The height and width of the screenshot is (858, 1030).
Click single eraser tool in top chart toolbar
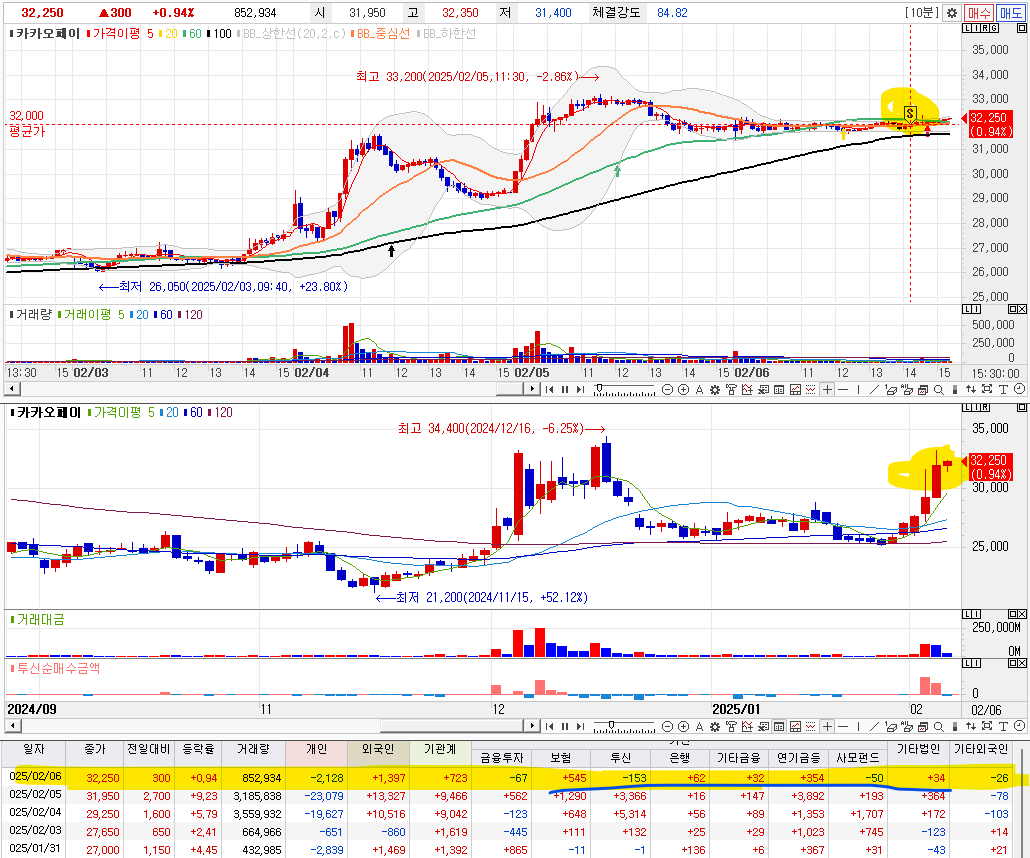pos(891,390)
